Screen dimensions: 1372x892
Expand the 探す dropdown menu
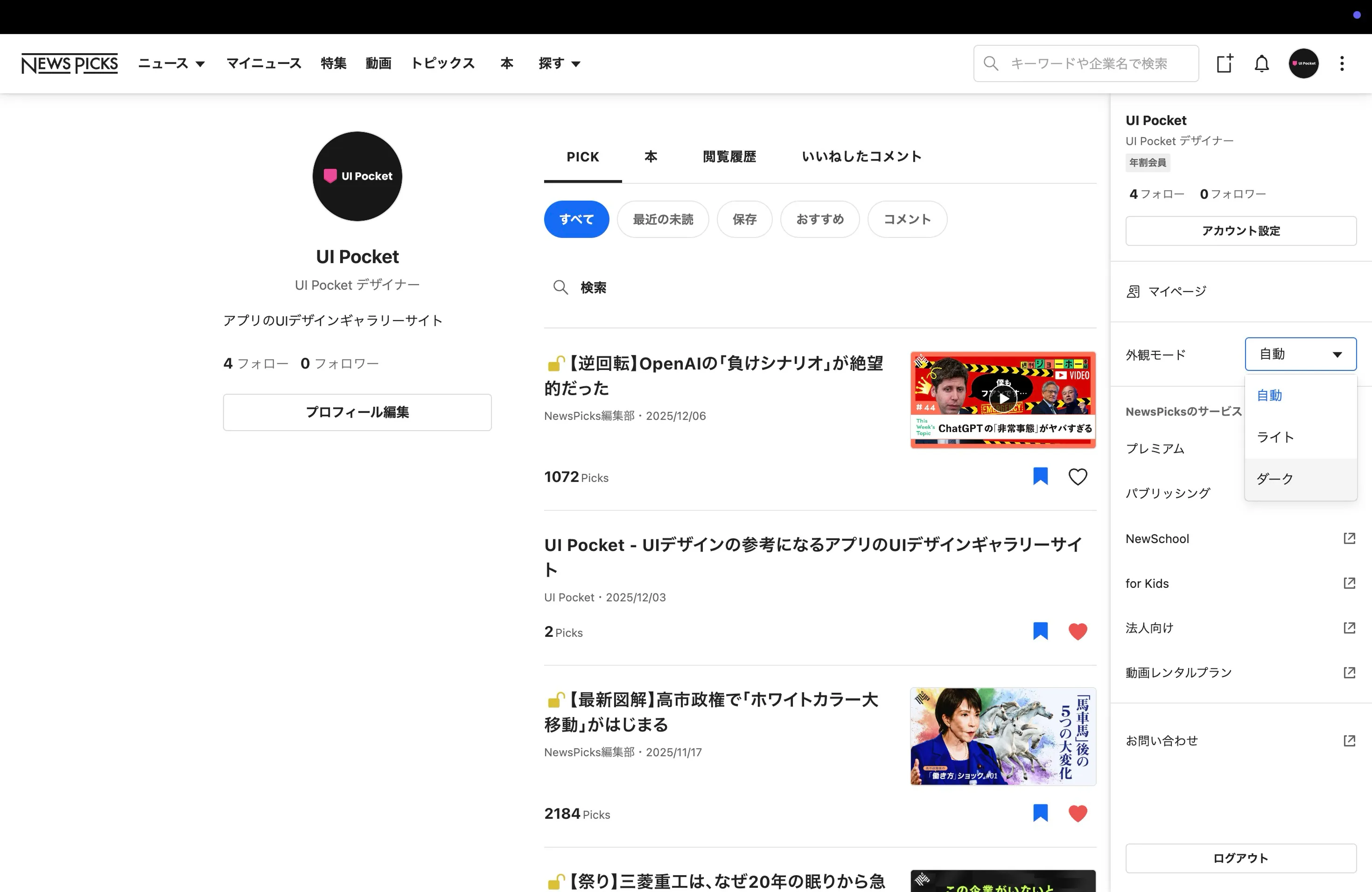click(559, 63)
